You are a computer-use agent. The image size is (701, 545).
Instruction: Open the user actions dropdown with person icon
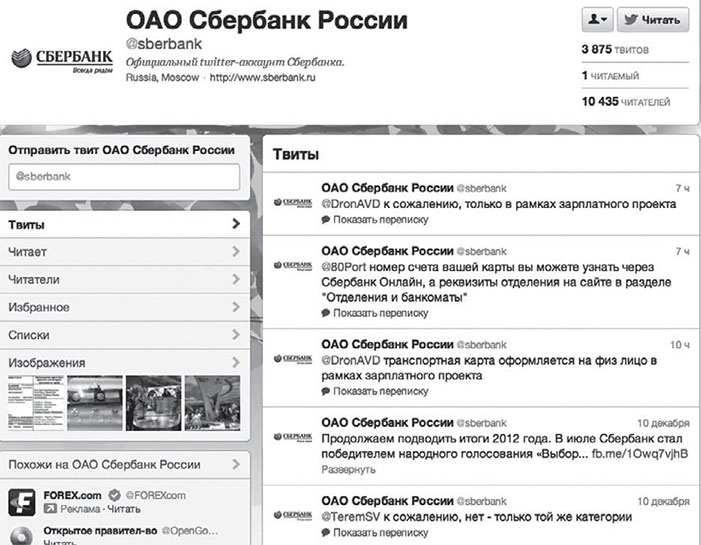(x=597, y=20)
